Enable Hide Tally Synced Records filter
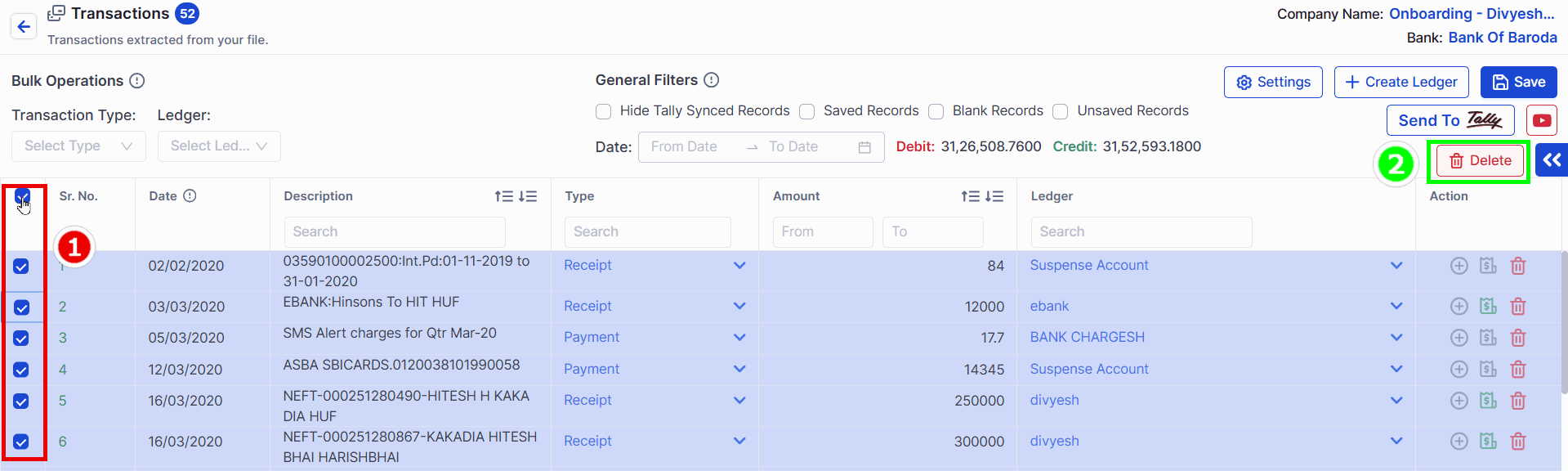This screenshot has height=471, width=1568. pos(604,111)
